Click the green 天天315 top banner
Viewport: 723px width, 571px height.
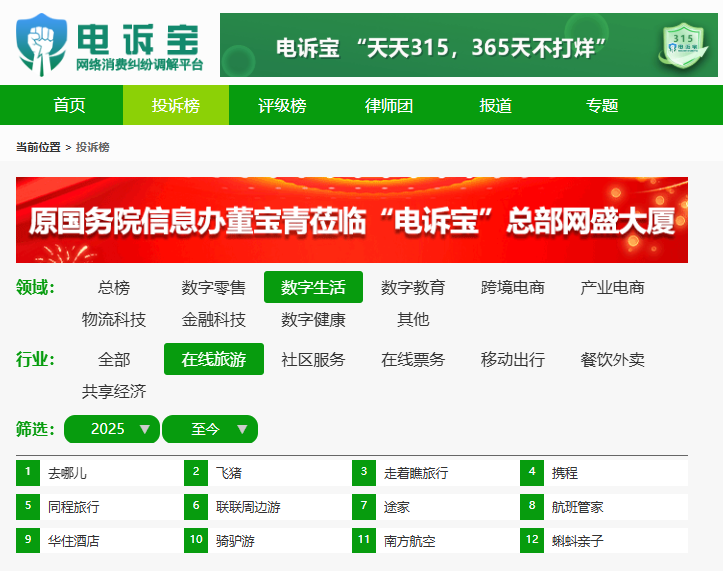point(468,45)
